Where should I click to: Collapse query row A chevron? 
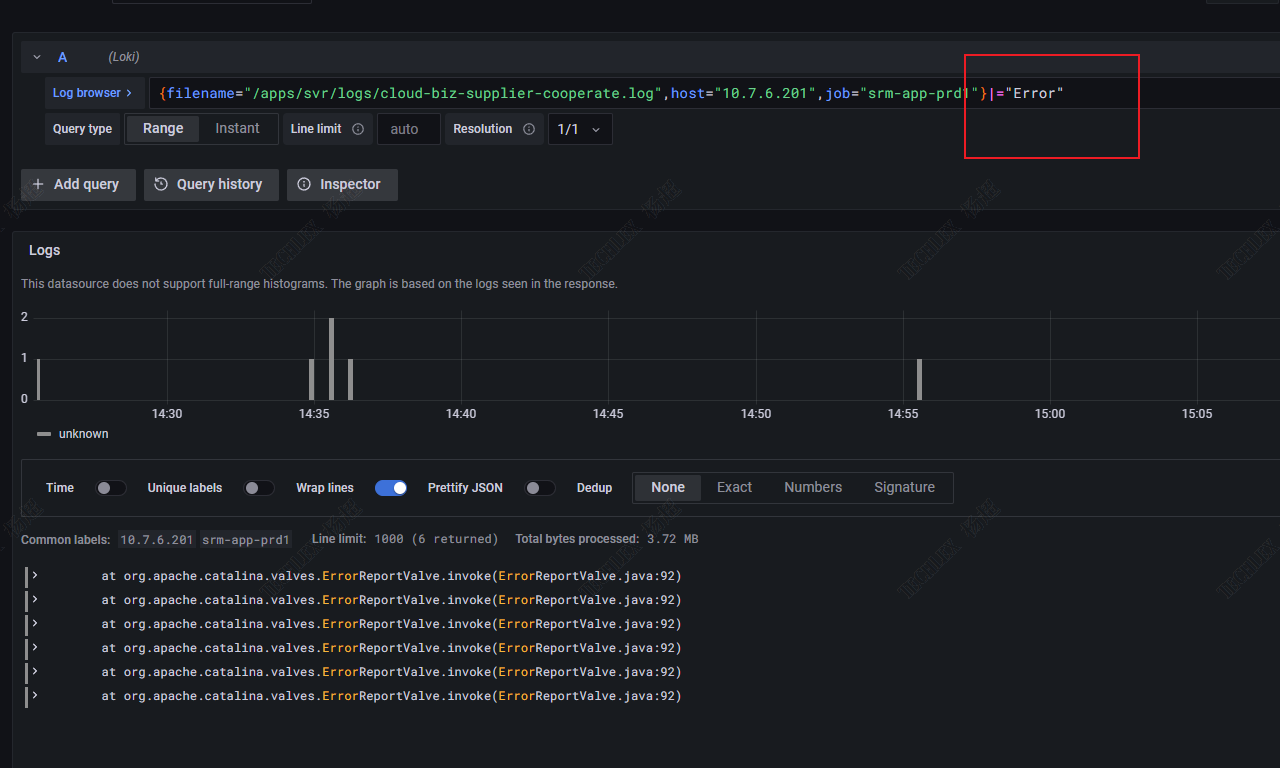(37, 58)
